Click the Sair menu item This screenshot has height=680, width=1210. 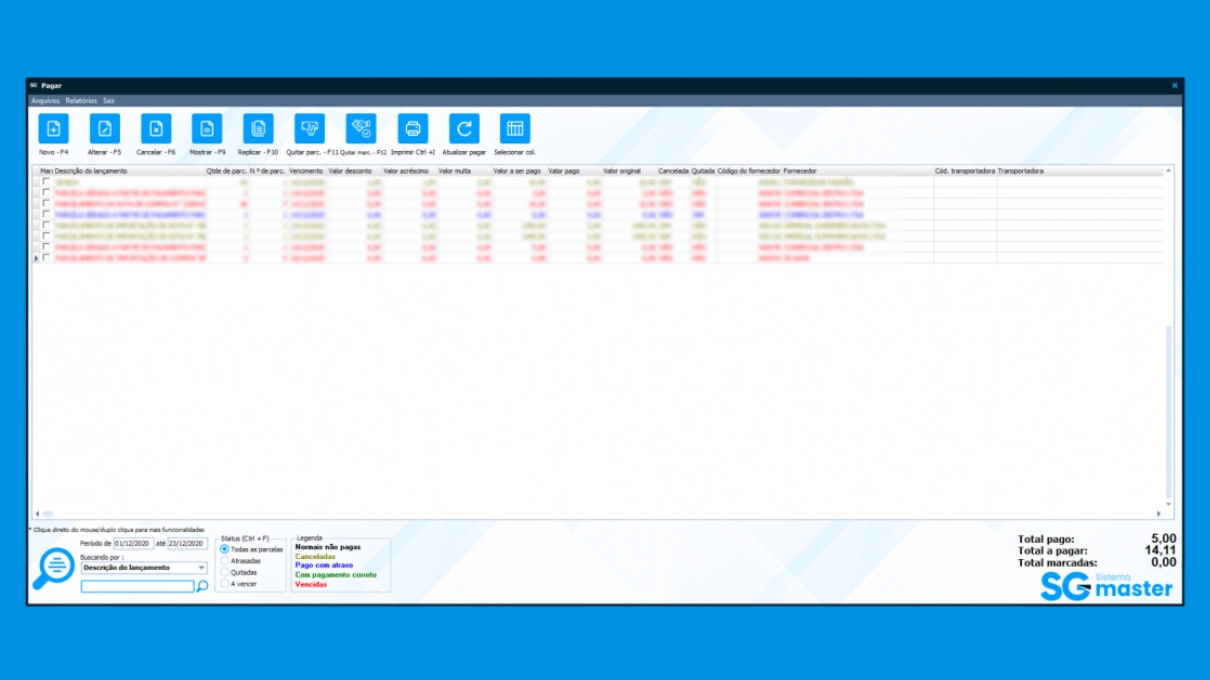(109, 101)
